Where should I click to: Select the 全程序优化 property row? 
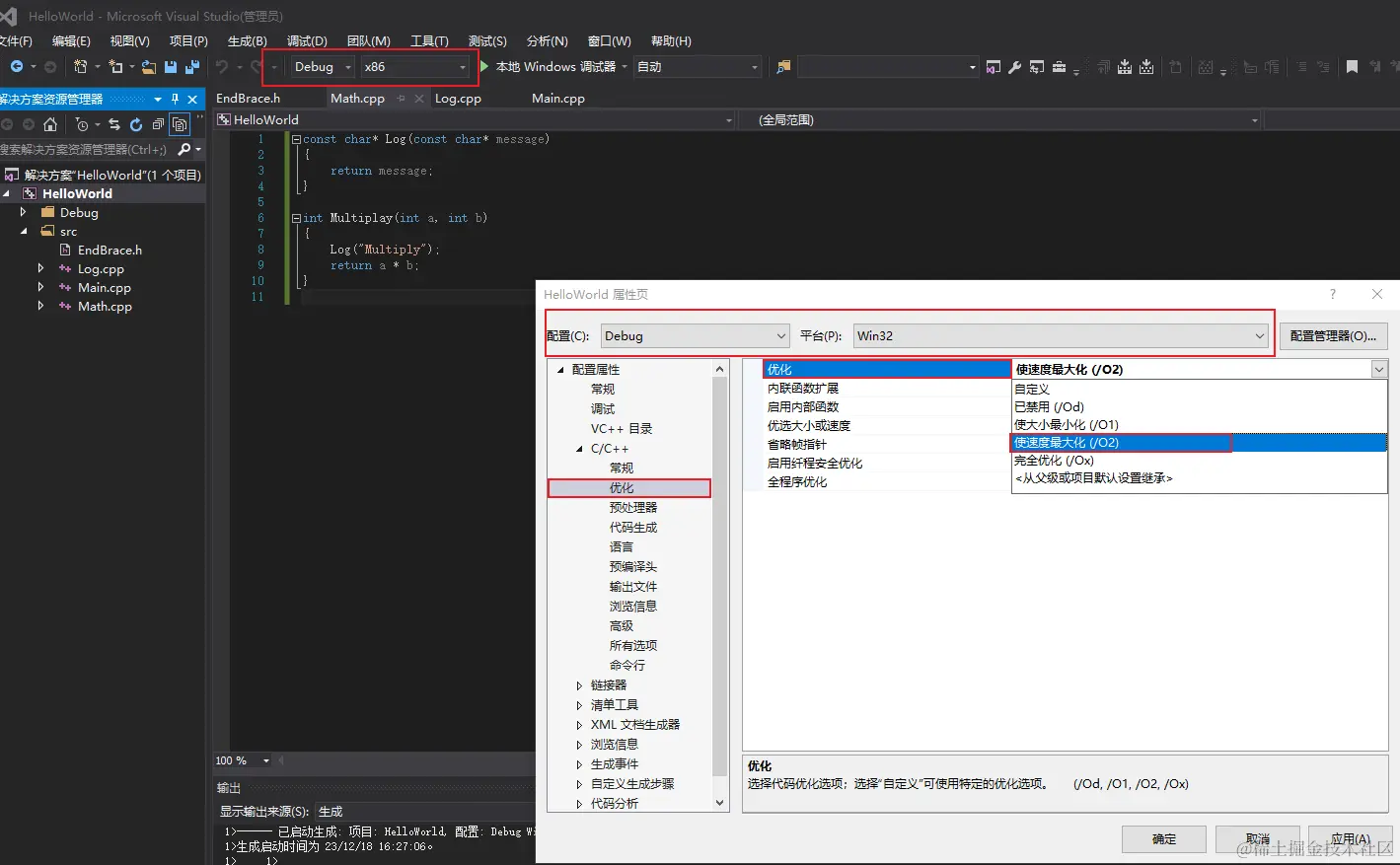886,482
